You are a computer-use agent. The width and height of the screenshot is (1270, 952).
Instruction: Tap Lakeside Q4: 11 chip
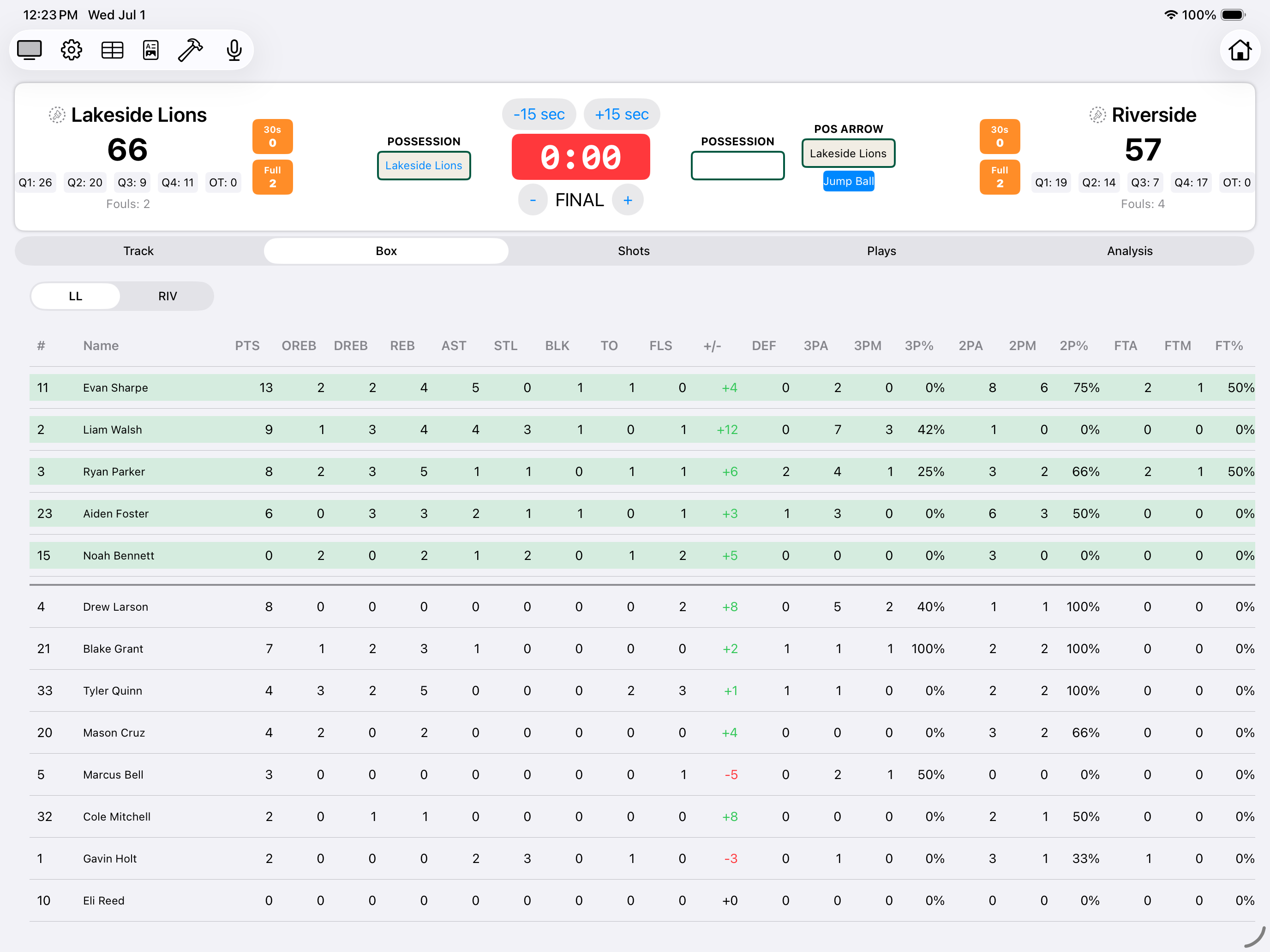pos(177,183)
